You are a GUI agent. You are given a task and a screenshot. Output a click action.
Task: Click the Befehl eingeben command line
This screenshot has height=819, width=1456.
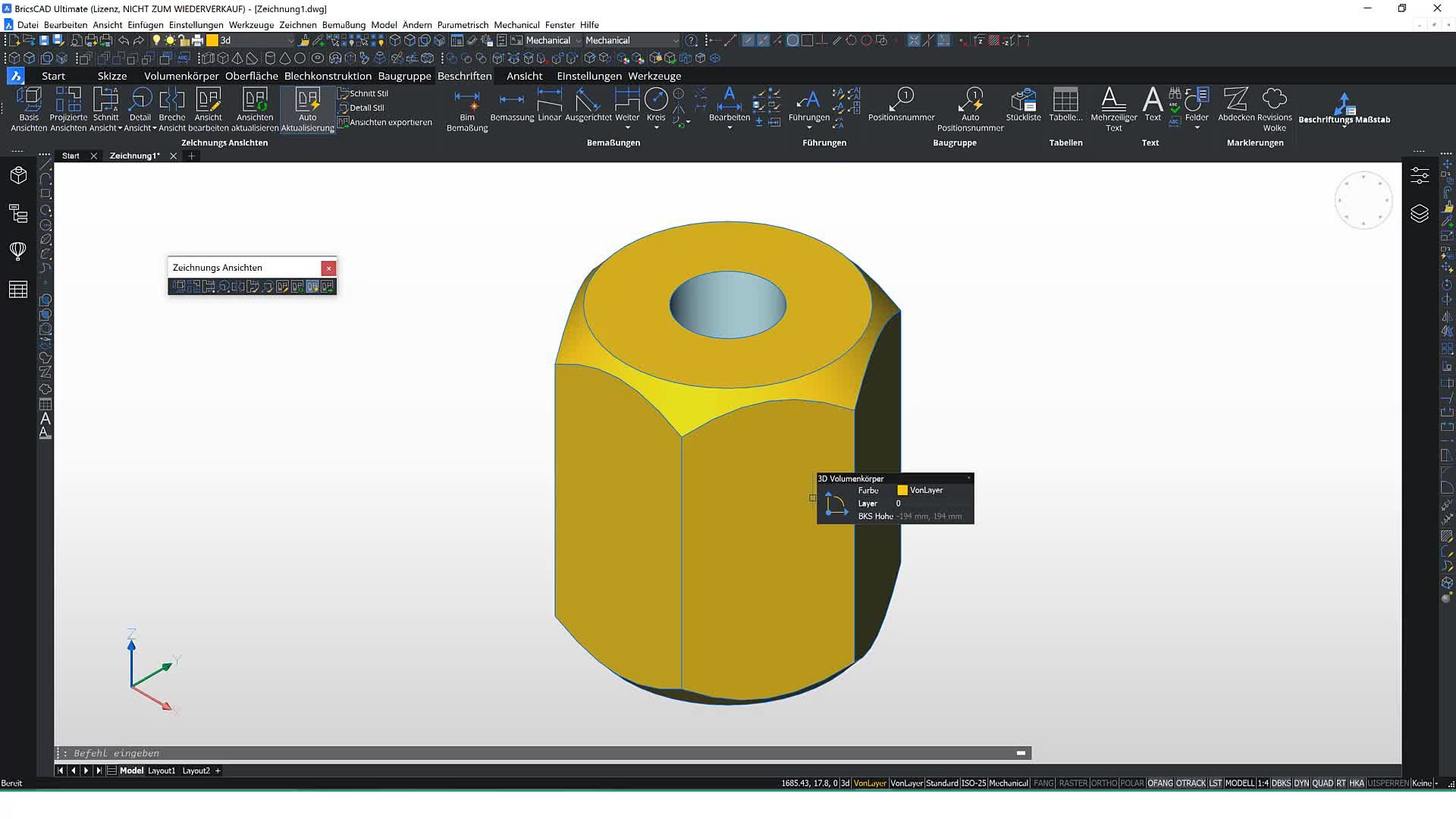point(542,753)
